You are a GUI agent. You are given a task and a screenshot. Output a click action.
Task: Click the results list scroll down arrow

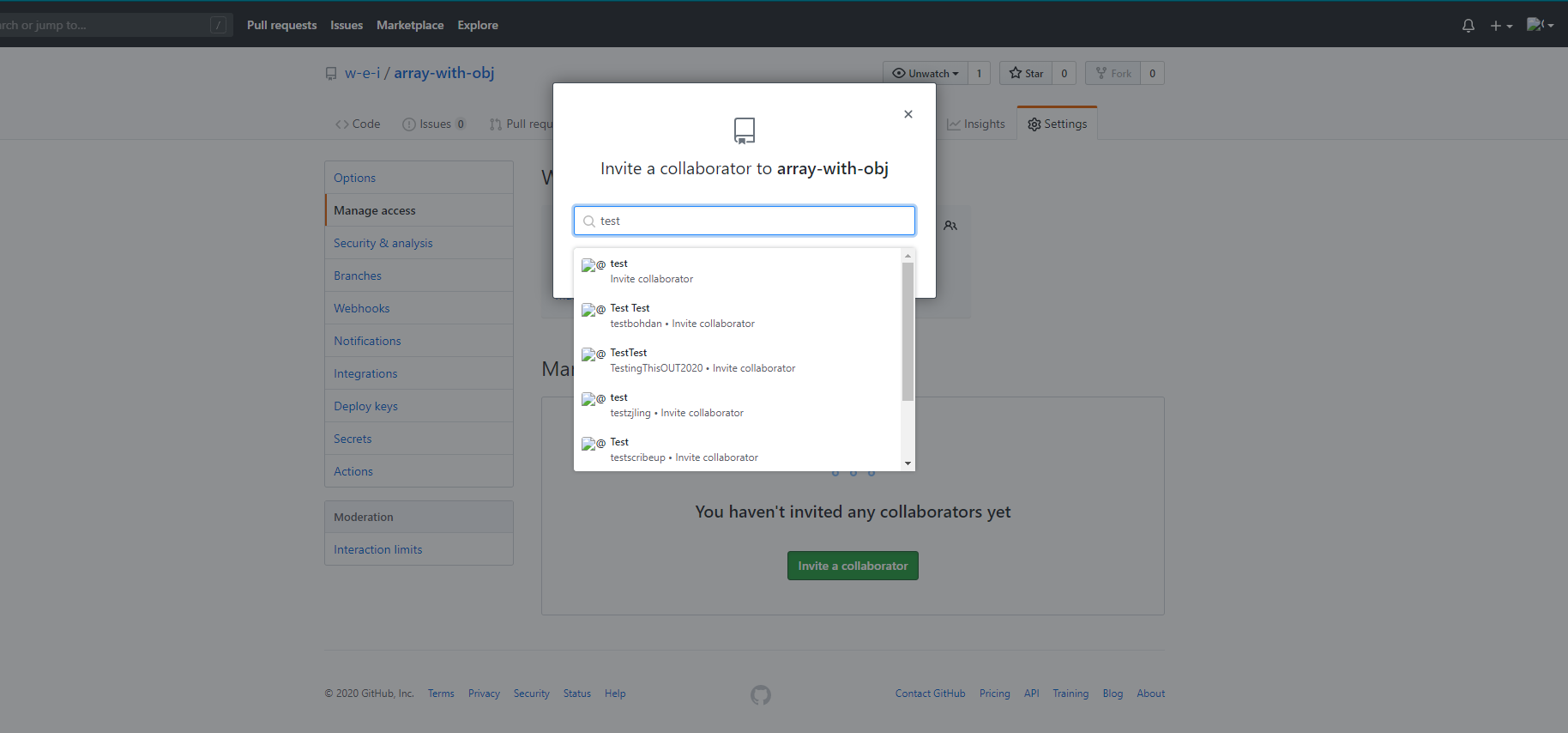(x=908, y=463)
